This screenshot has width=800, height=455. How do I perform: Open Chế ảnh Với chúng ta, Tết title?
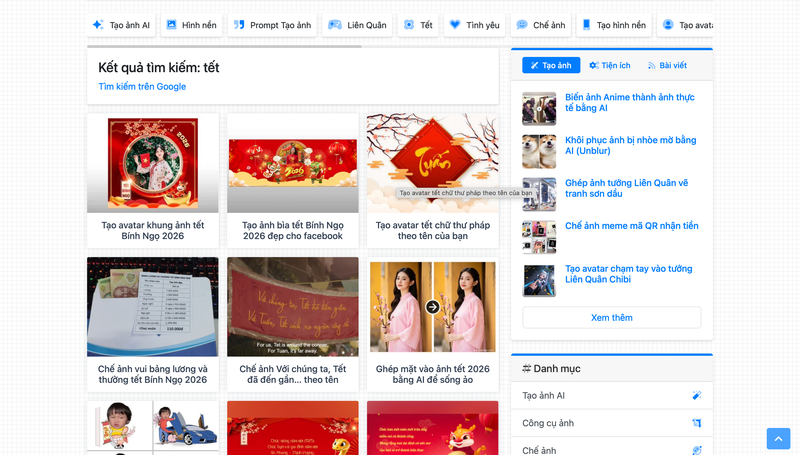pyautogui.click(x=293, y=374)
